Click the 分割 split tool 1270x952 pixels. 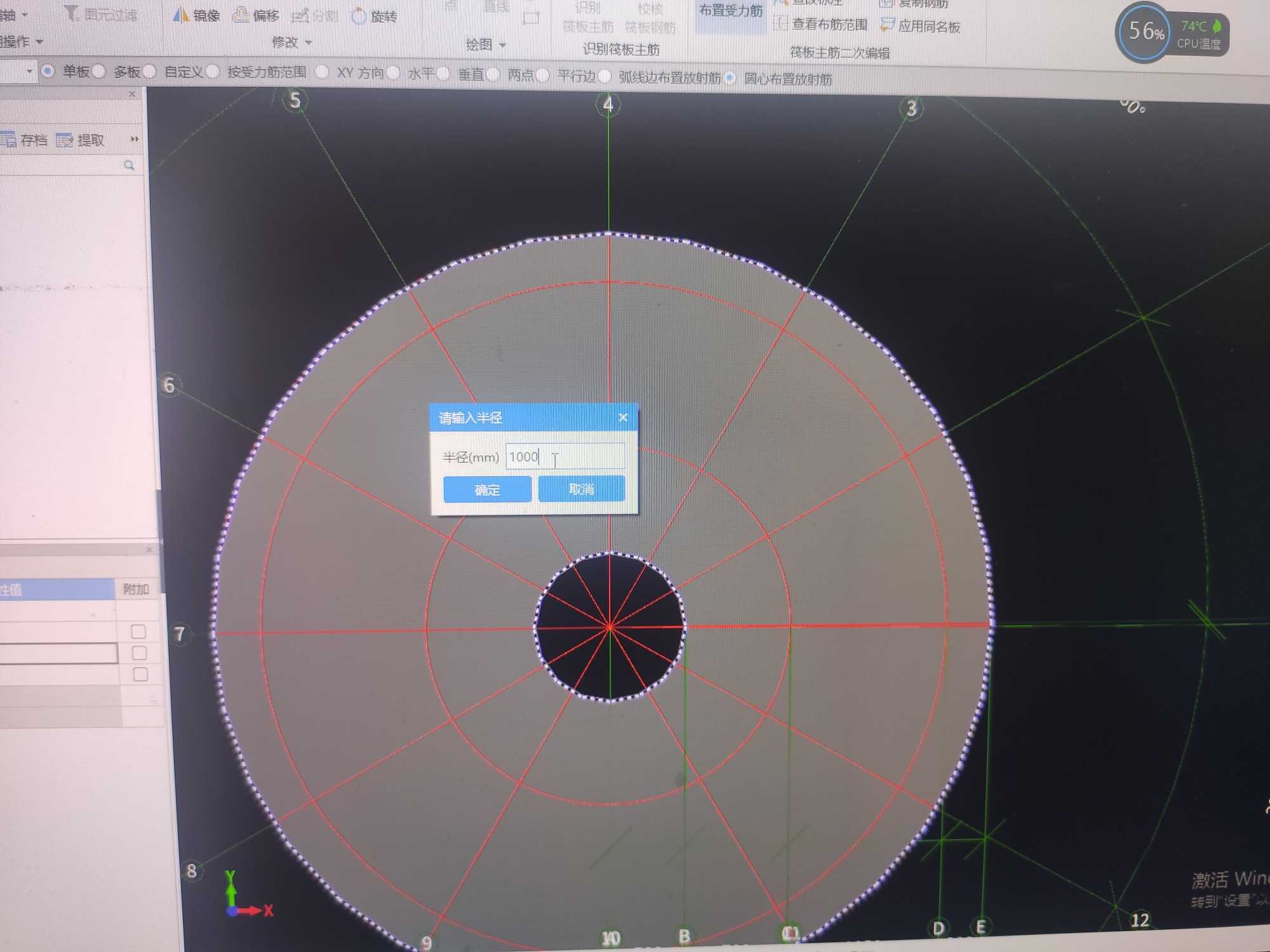click(314, 16)
